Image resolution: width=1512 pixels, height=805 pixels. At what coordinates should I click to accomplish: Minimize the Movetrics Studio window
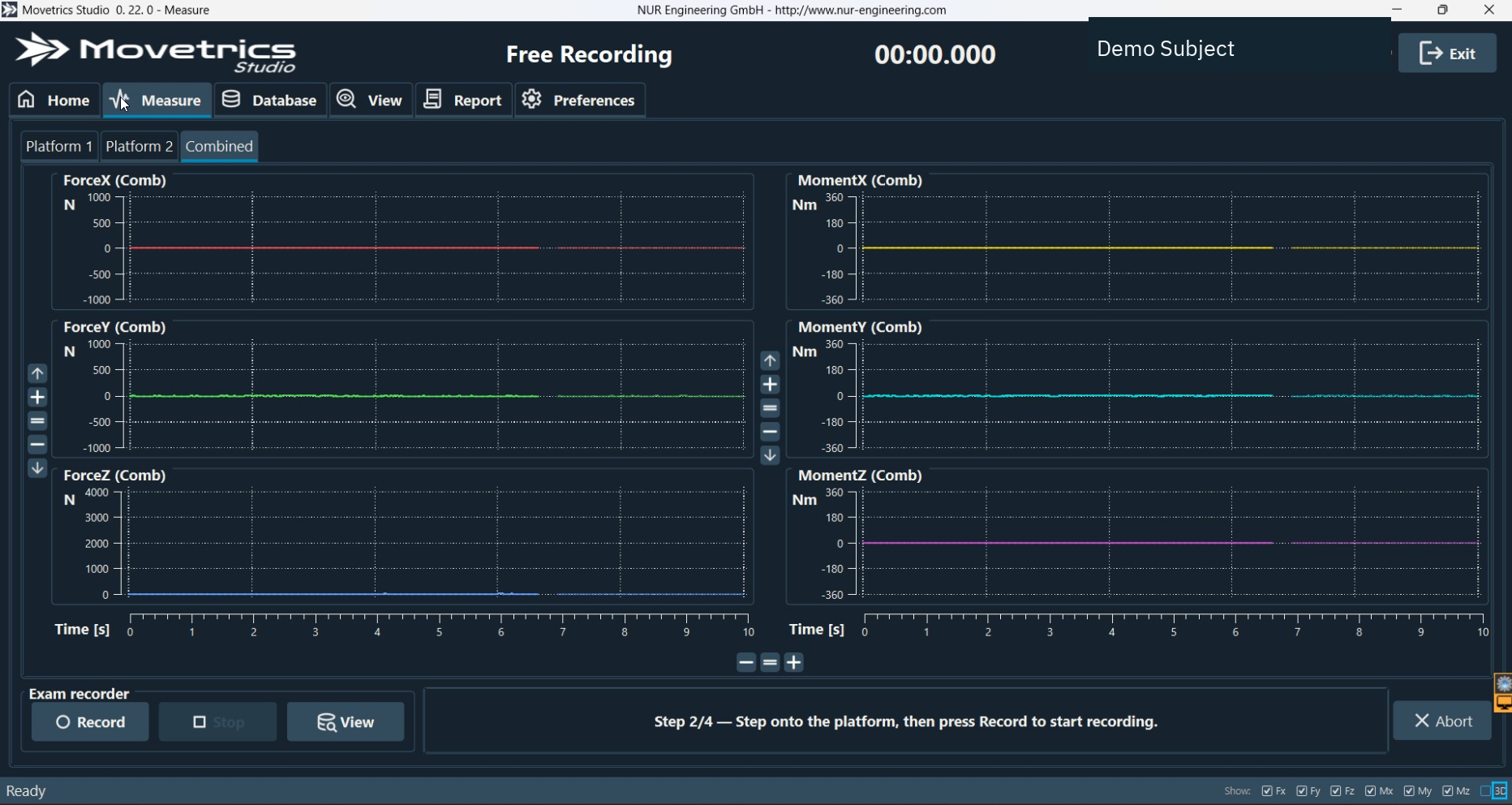pyautogui.click(x=1397, y=10)
